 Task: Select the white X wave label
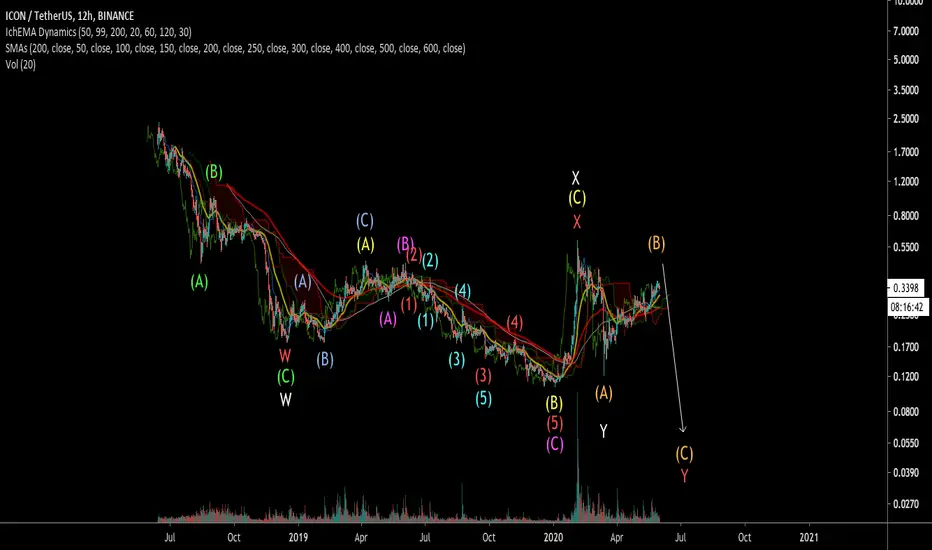click(575, 178)
